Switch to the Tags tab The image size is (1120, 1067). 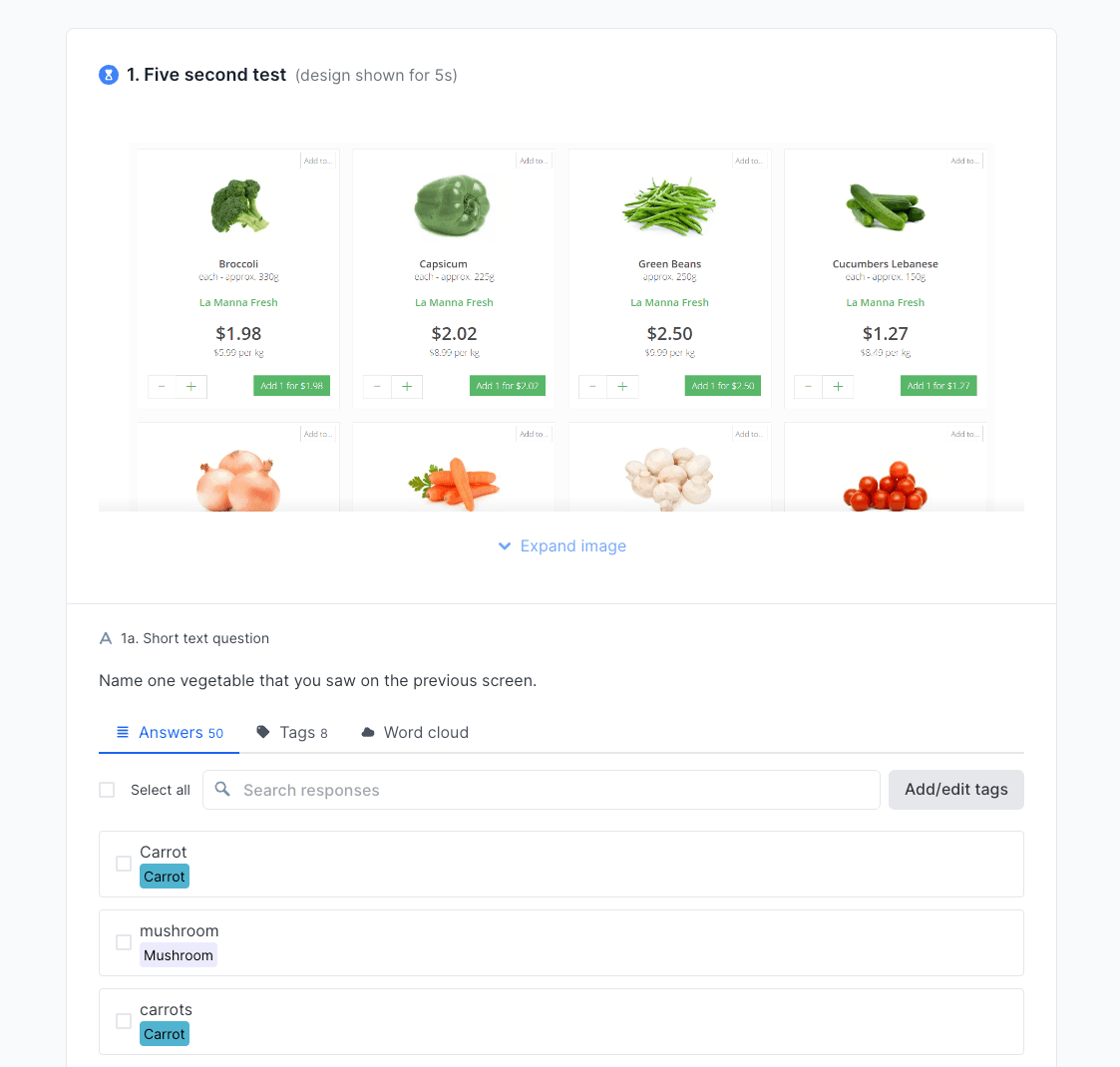292,732
